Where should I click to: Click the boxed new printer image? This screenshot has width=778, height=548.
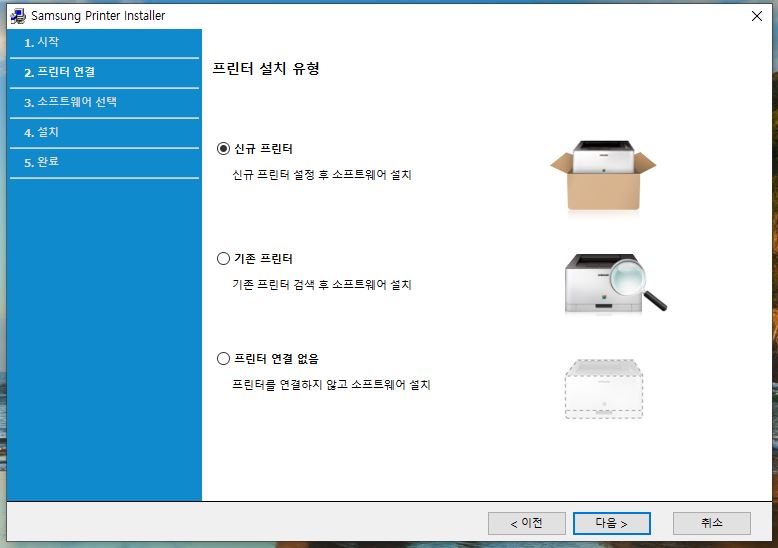[x=603, y=176]
